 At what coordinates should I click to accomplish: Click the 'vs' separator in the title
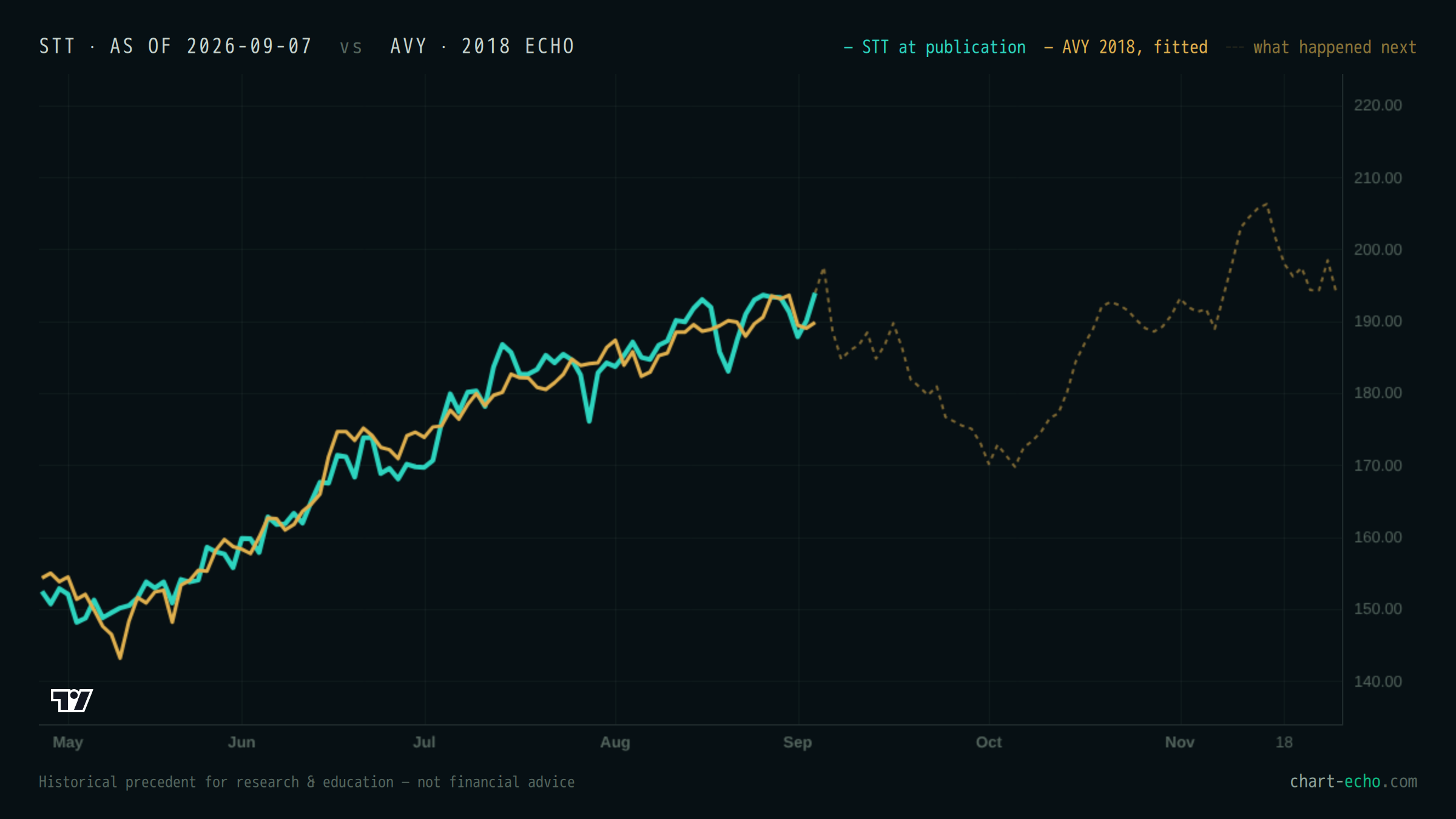[351, 48]
